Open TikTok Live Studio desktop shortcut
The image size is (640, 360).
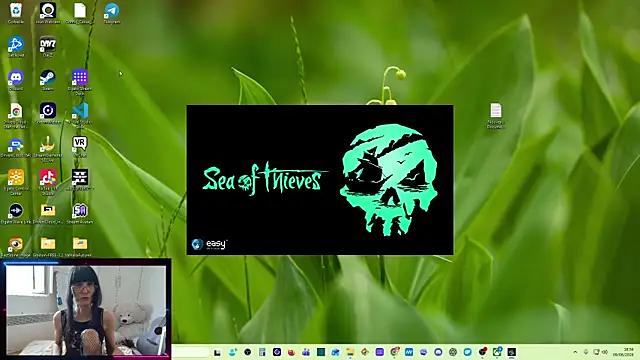point(48,182)
